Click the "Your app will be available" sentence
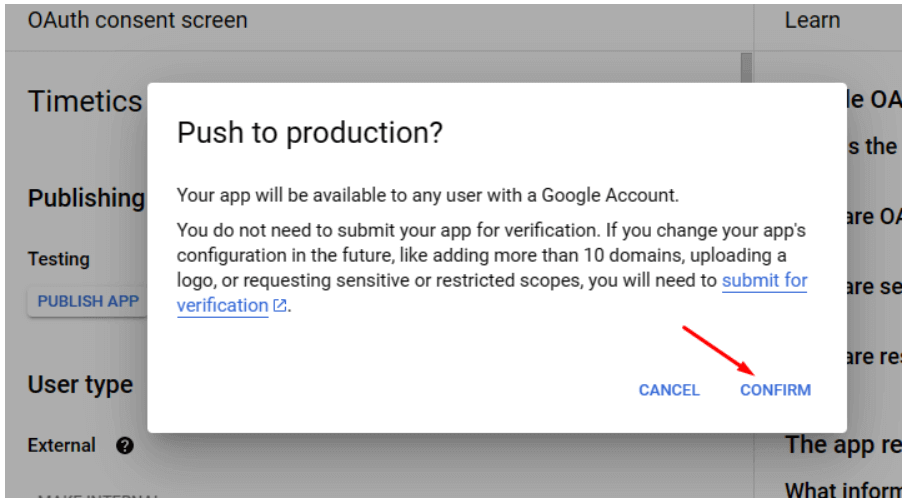The height and width of the screenshot is (504, 909). click(x=427, y=195)
